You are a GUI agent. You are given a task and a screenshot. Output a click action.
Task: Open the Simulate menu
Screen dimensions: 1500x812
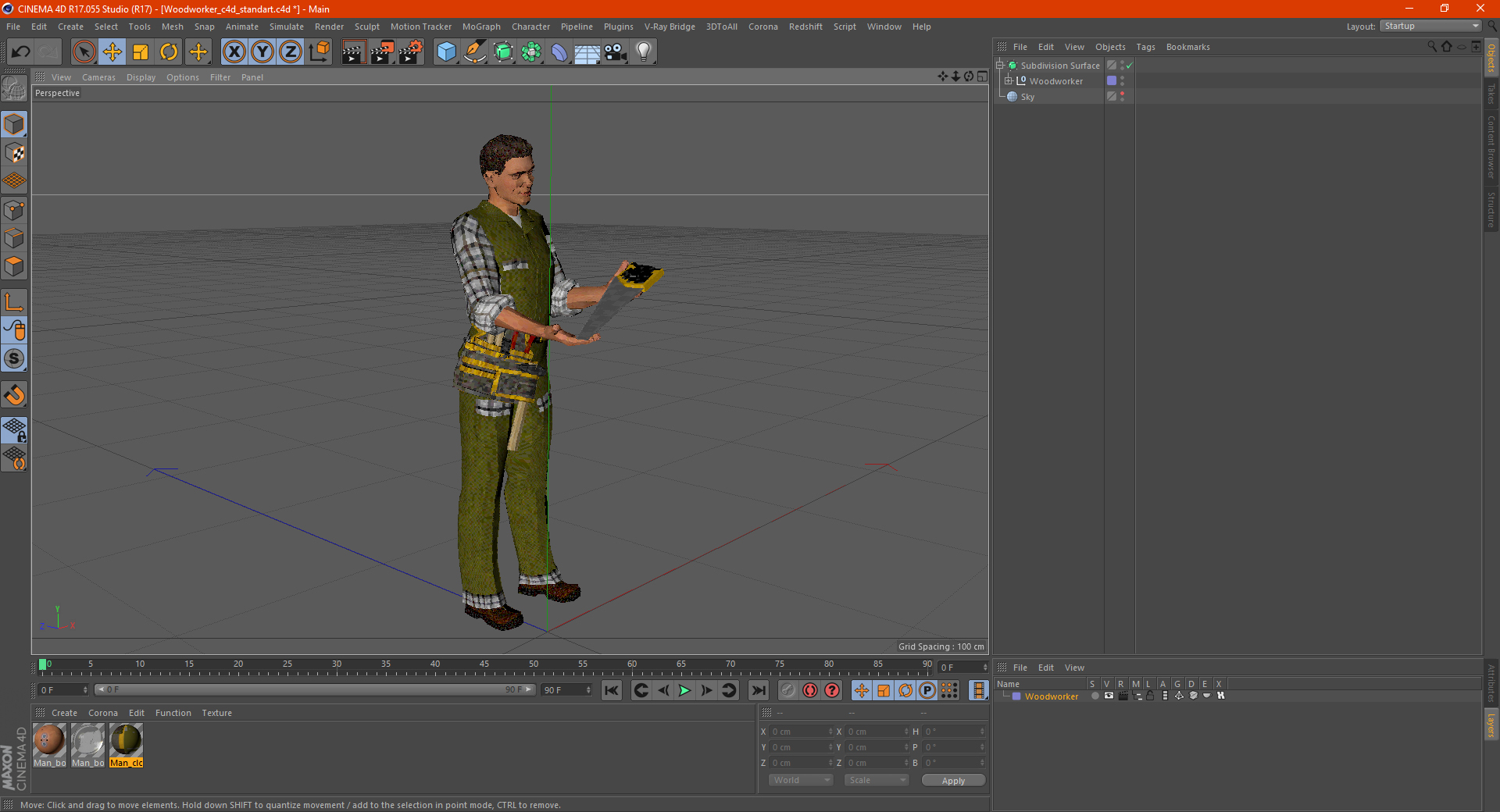click(287, 27)
